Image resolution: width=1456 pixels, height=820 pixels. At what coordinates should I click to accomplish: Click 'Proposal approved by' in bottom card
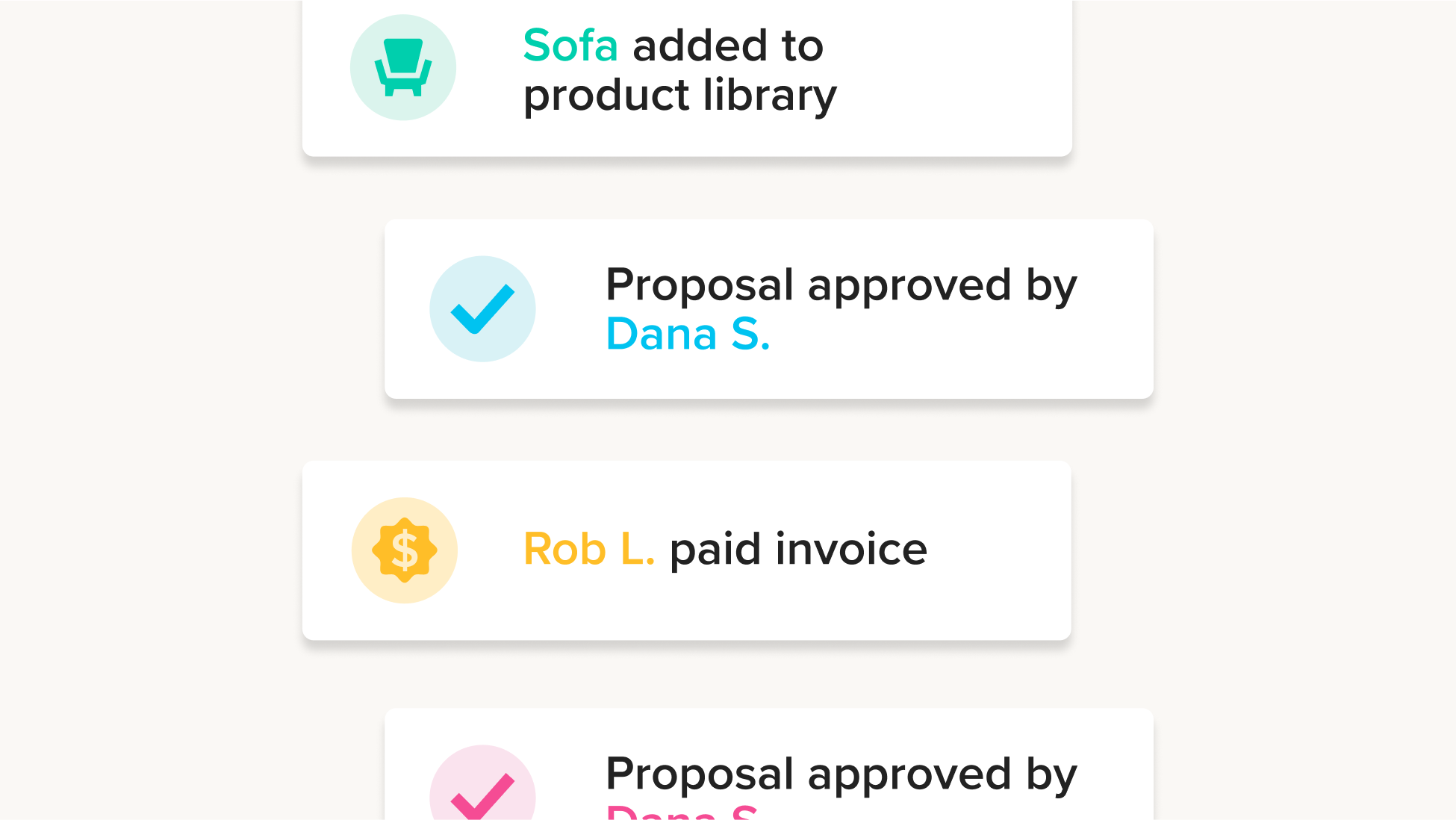point(841,774)
